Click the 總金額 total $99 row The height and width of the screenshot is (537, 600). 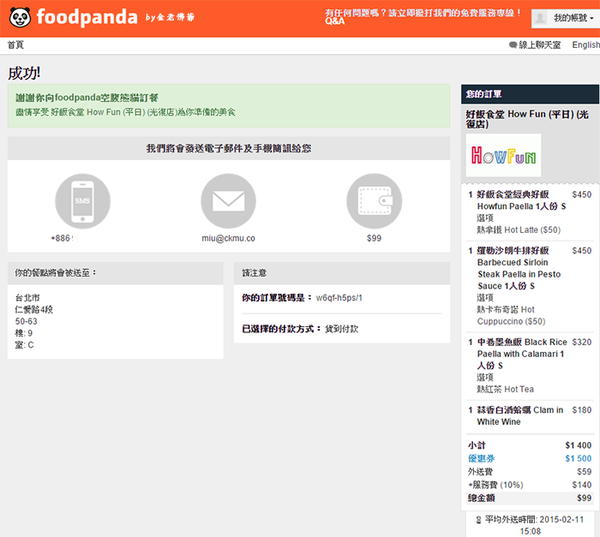(530, 498)
